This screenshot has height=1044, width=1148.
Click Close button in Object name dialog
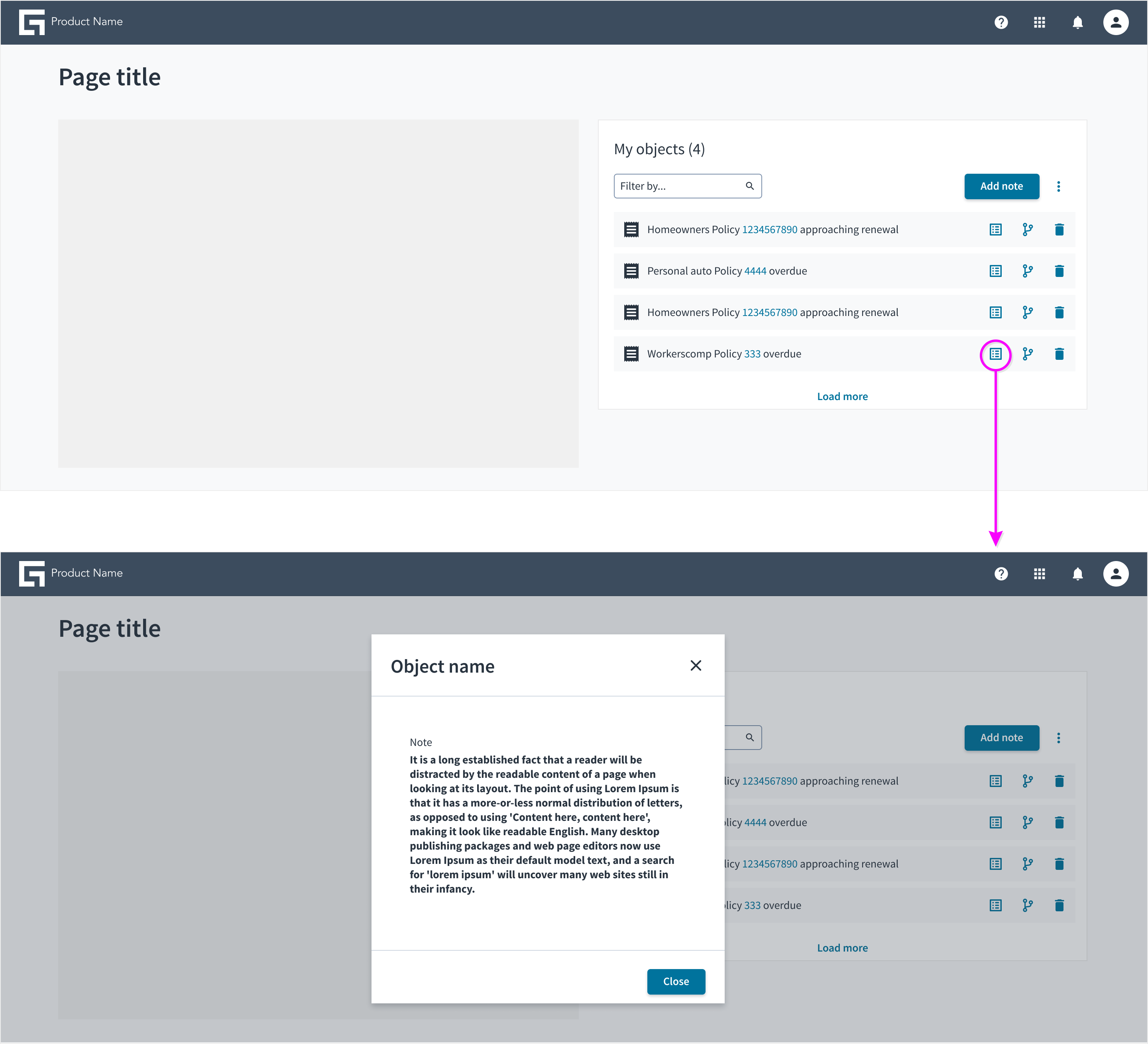coord(676,981)
